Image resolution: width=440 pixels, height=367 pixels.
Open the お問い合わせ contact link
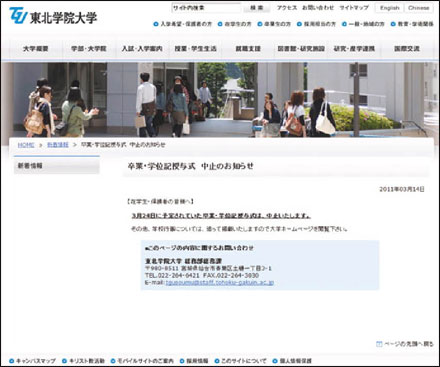(318, 8)
